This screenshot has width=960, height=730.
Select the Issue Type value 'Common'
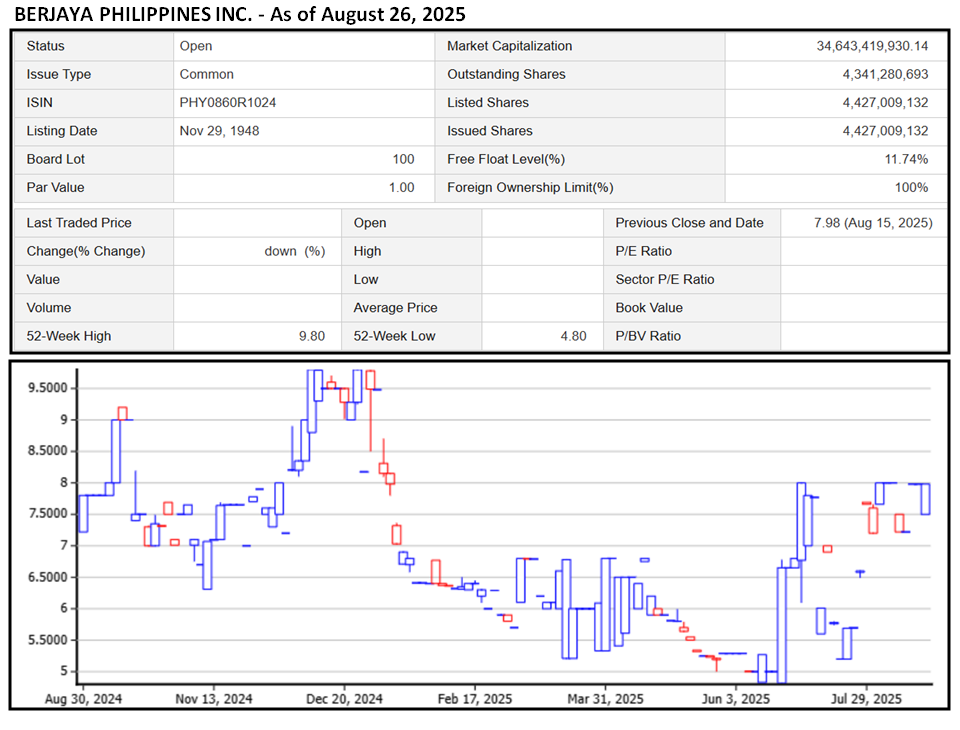[x=206, y=74]
